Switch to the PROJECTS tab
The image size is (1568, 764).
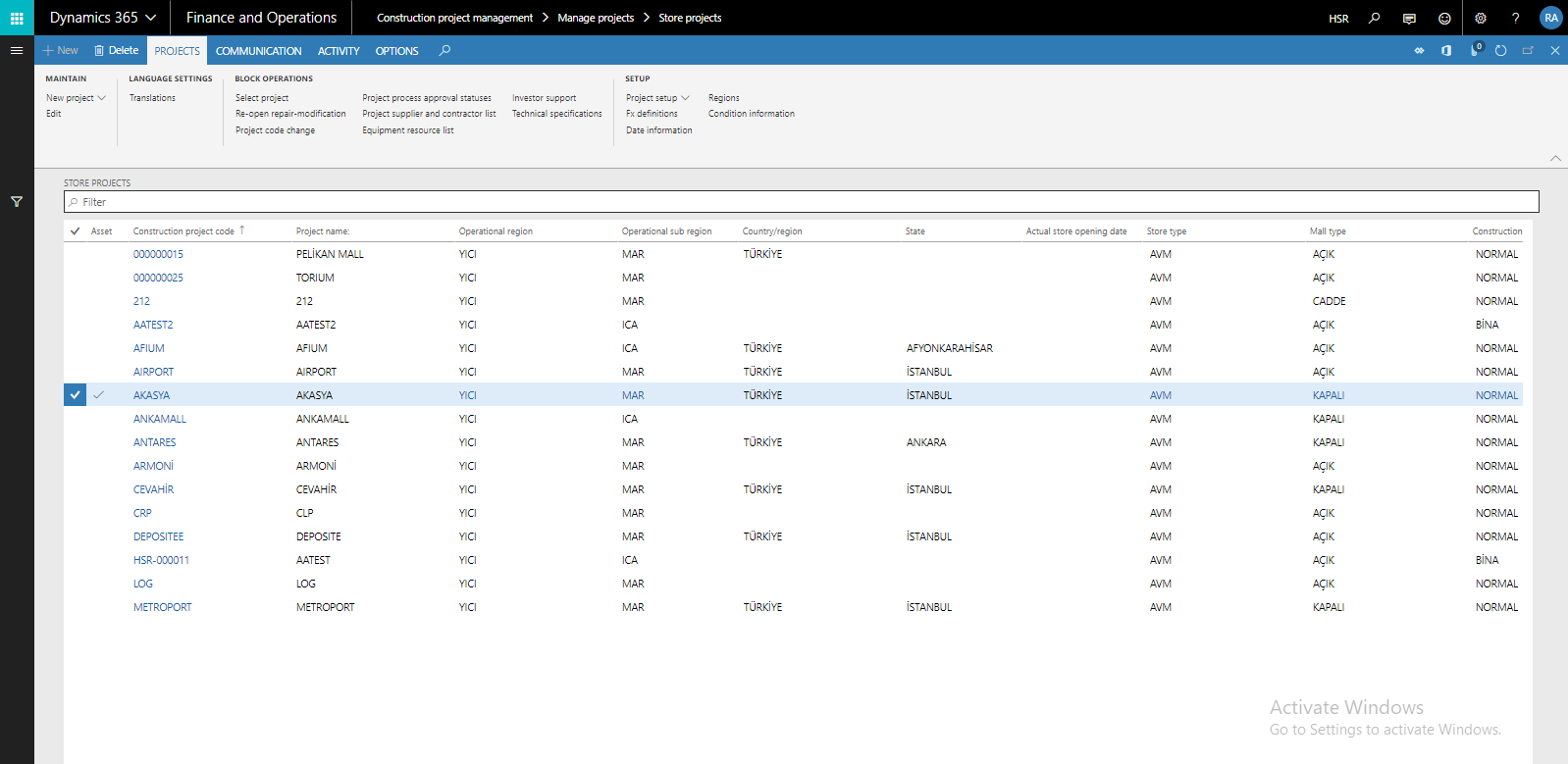click(177, 51)
